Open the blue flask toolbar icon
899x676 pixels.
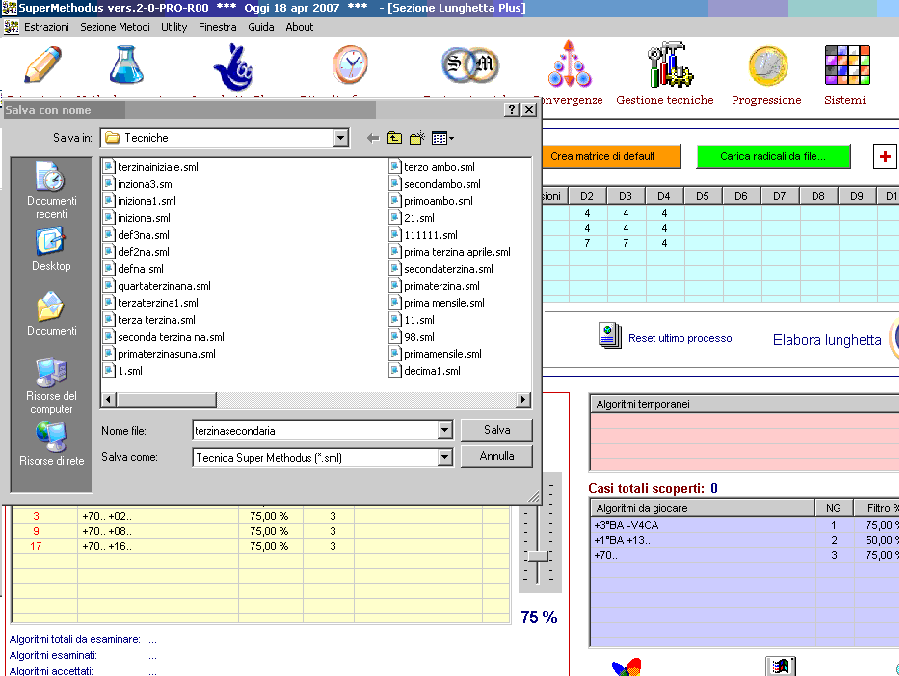[x=126, y=64]
